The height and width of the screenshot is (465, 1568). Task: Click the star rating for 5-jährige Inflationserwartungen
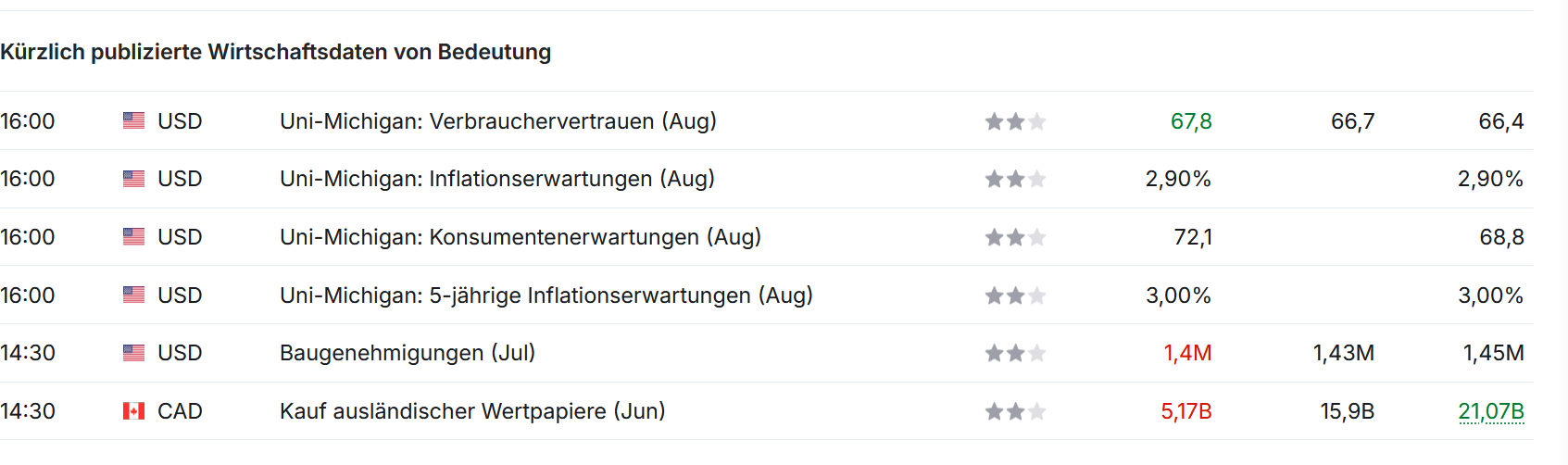pyautogui.click(x=1015, y=295)
